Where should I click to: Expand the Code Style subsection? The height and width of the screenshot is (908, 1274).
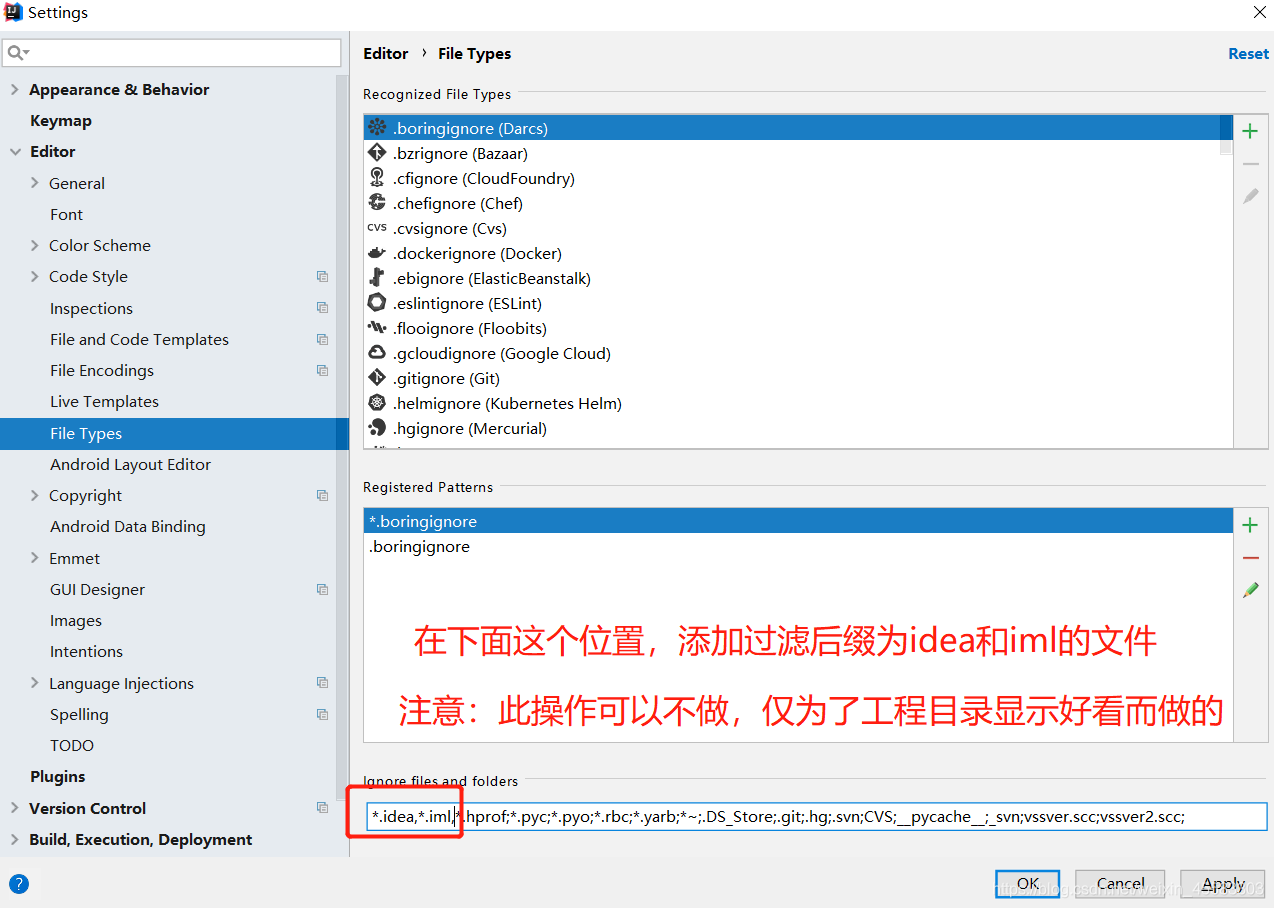(35, 277)
